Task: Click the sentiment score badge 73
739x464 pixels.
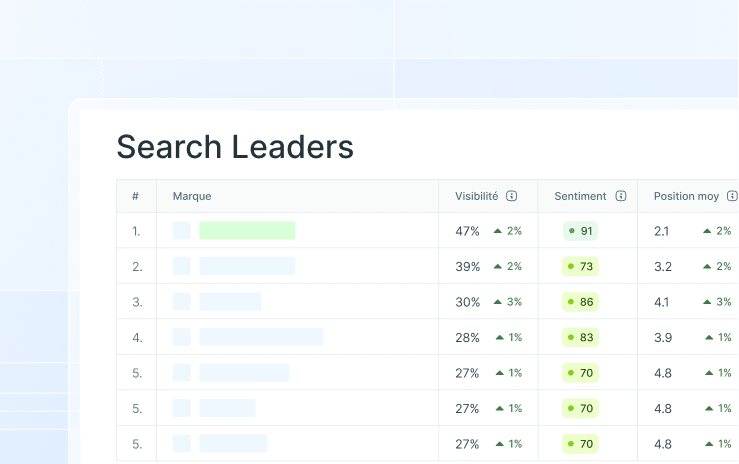Action: tap(580, 266)
